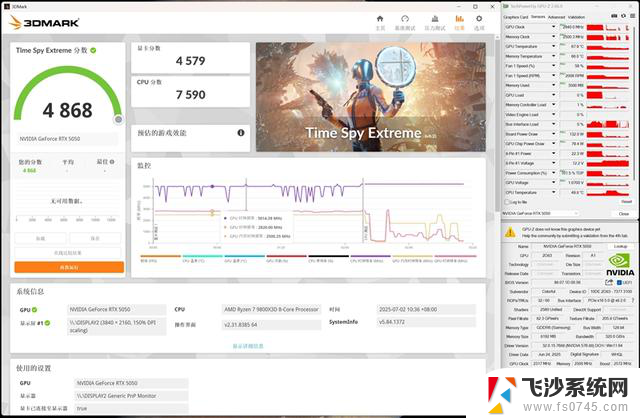Click the 3DMark logo in the header
The image size is (640, 418).
pos(44,22)
